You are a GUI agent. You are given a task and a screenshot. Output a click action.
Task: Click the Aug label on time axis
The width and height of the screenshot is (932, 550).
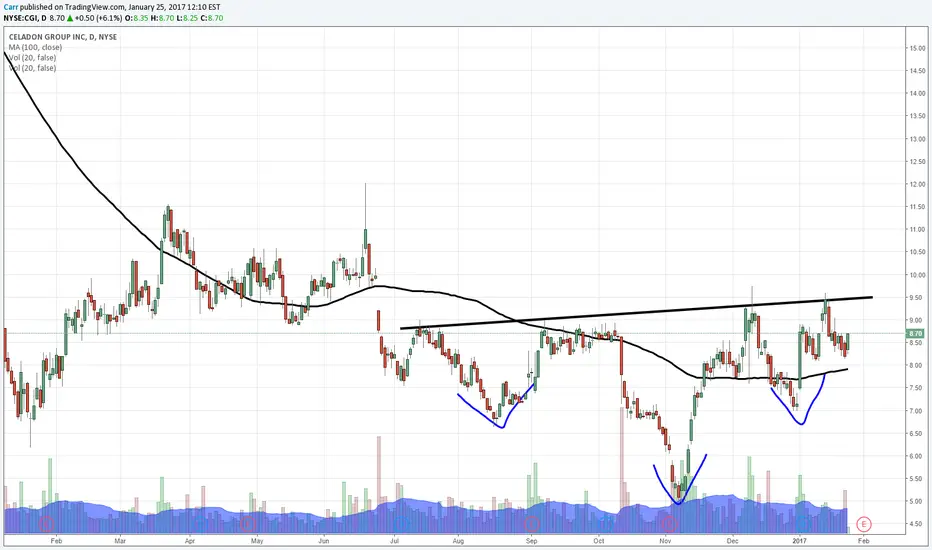pyautogui.click(x=458, y=541)
